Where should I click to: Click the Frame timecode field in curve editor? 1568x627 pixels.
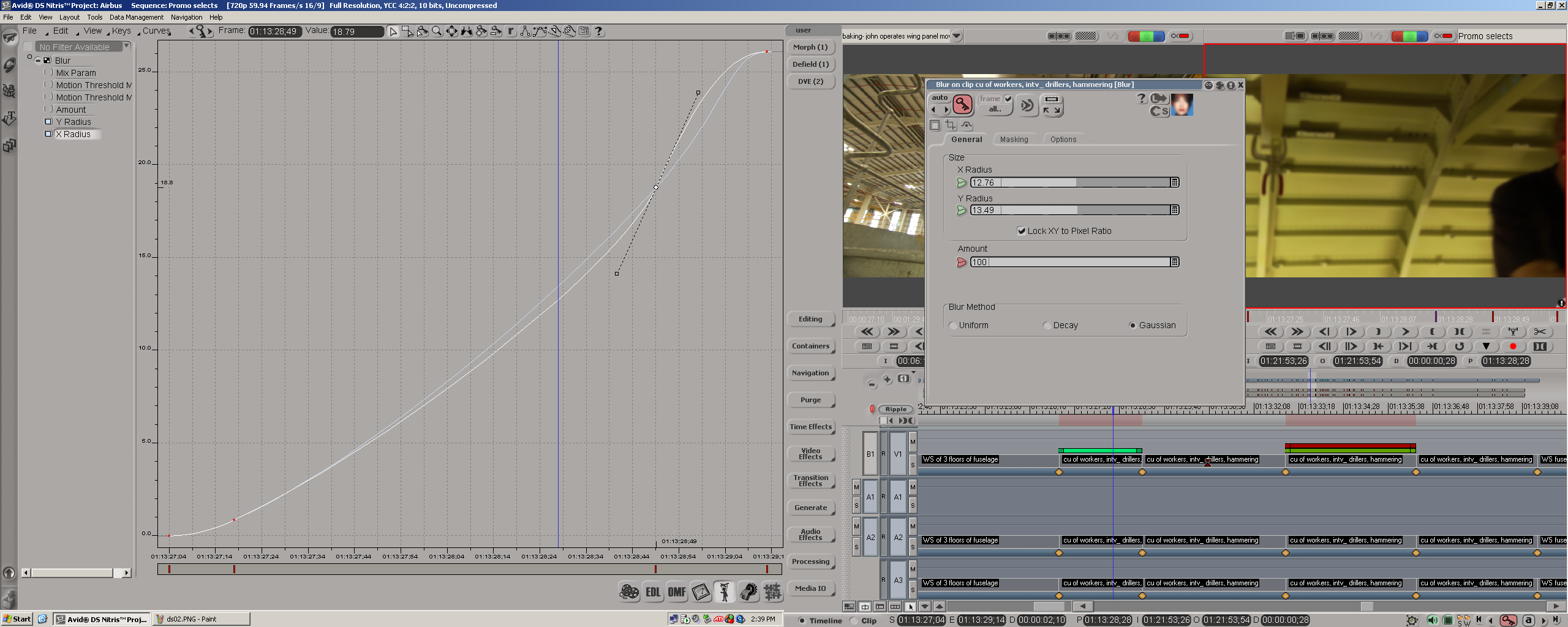pos(275,31)
